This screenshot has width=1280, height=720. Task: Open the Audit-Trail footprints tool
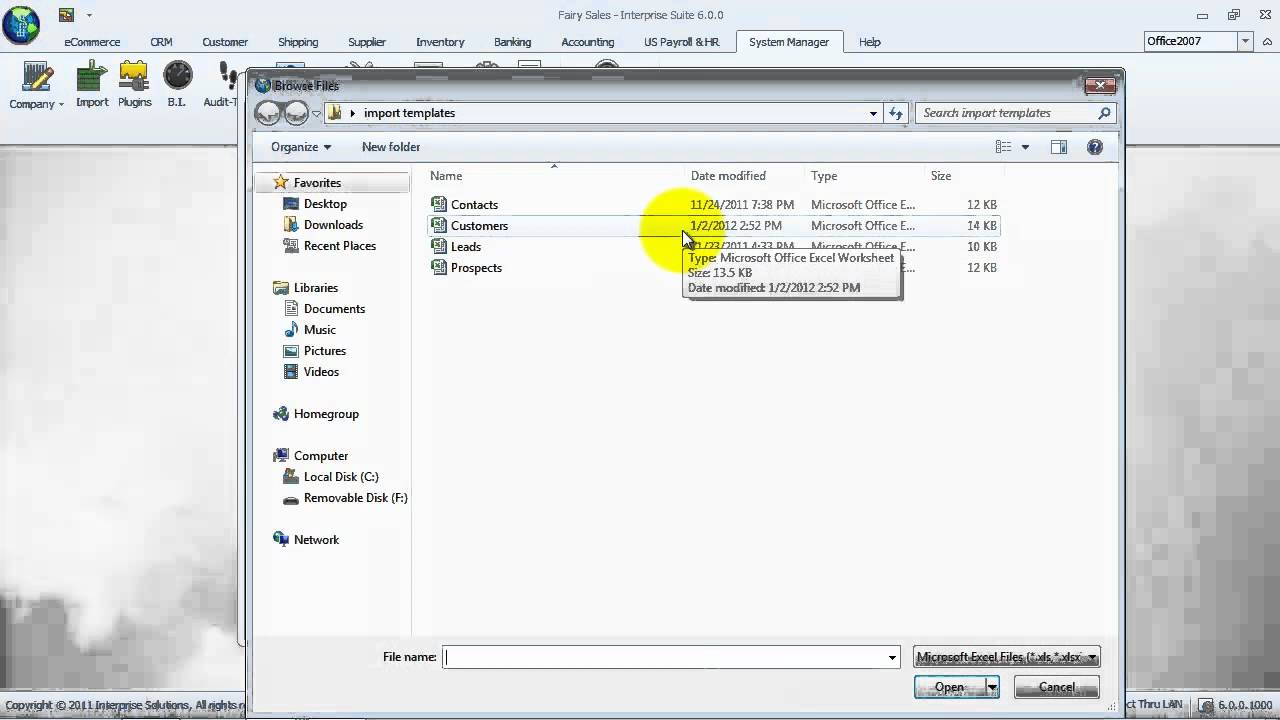[220, 85]
